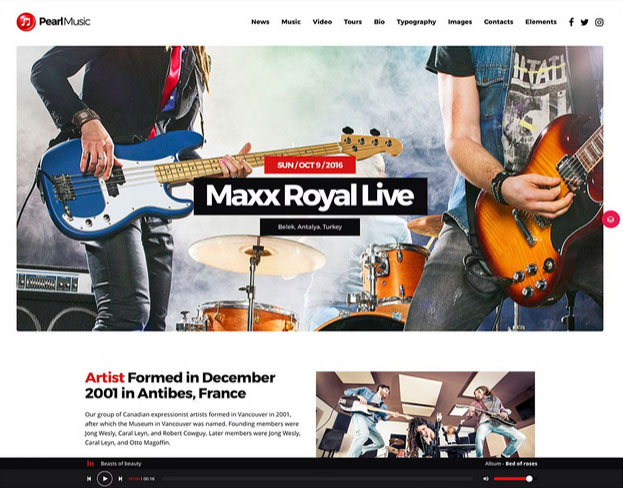Skip to next track in player

(x=120, y=479)
